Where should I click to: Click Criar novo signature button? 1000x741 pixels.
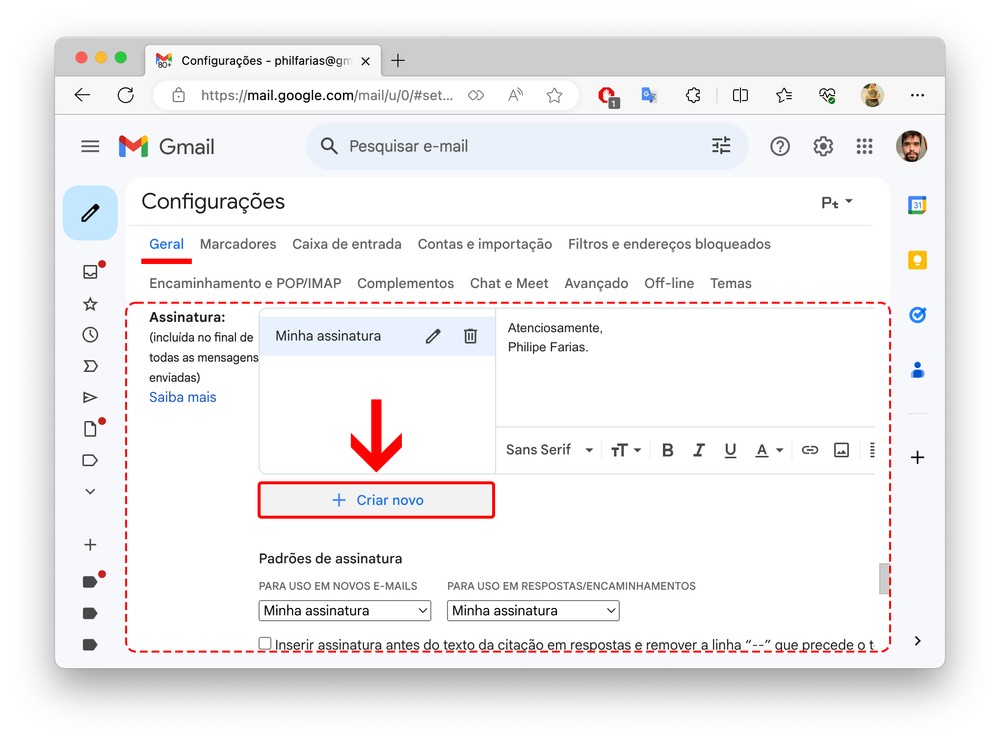(376, 500)
